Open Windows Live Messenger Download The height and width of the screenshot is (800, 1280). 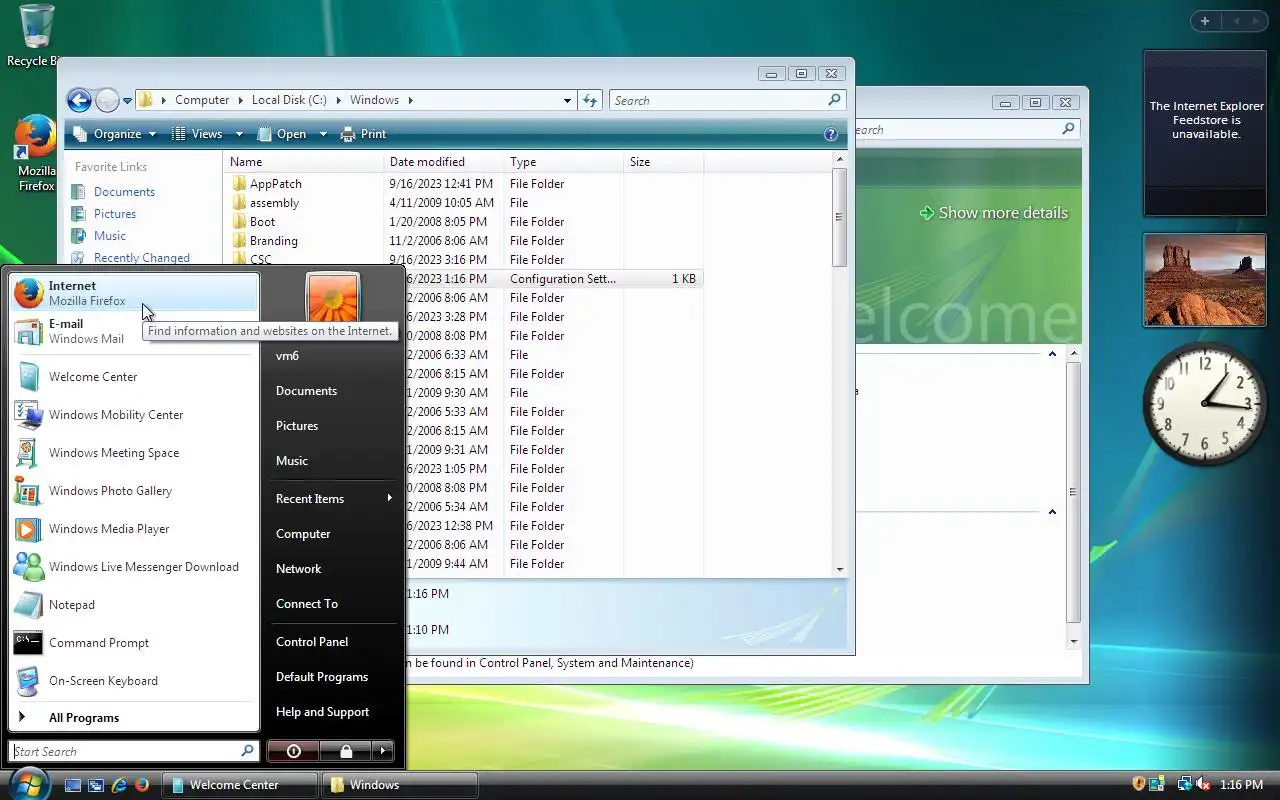coord(134,567)
